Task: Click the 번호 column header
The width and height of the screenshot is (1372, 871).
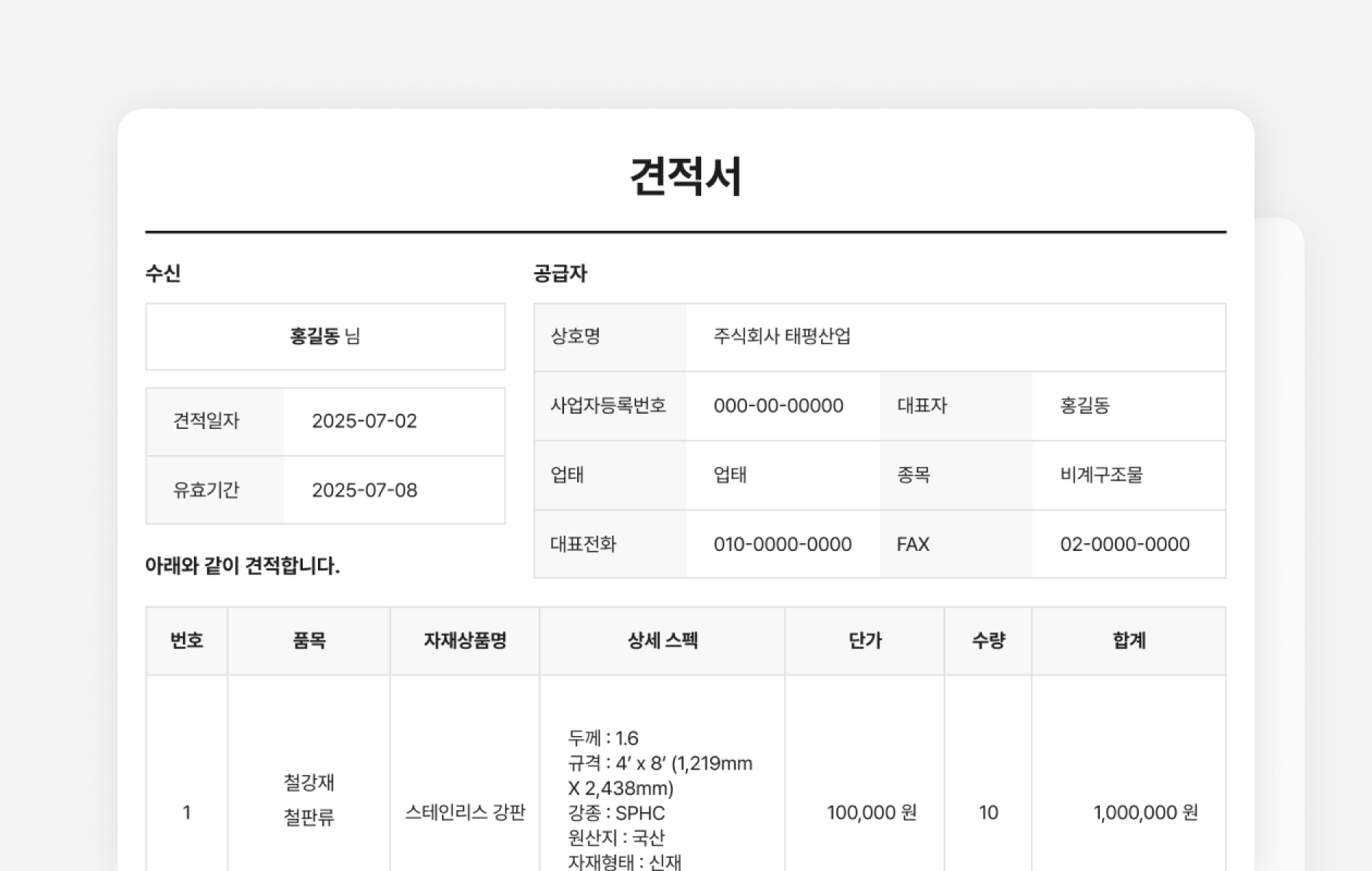Action: (x=187, y=641)
